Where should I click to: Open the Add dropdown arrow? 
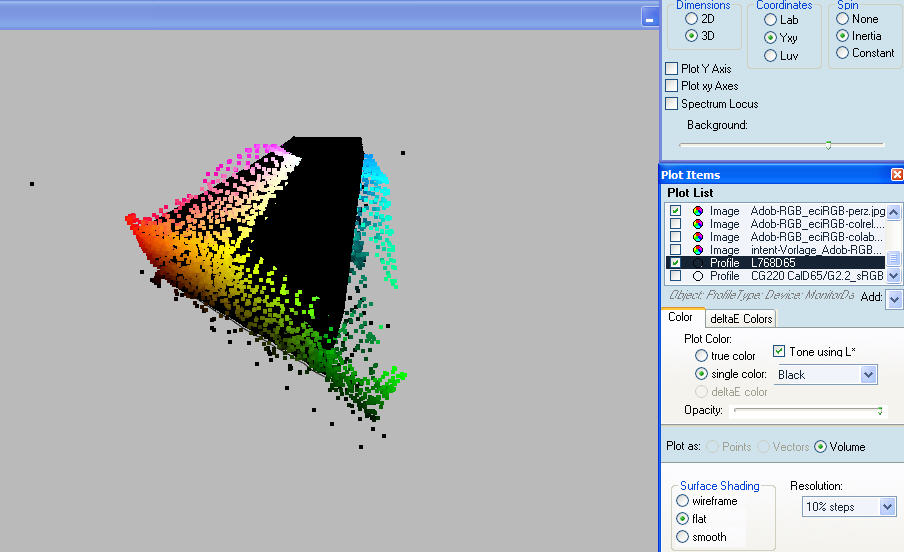point(893,299)
